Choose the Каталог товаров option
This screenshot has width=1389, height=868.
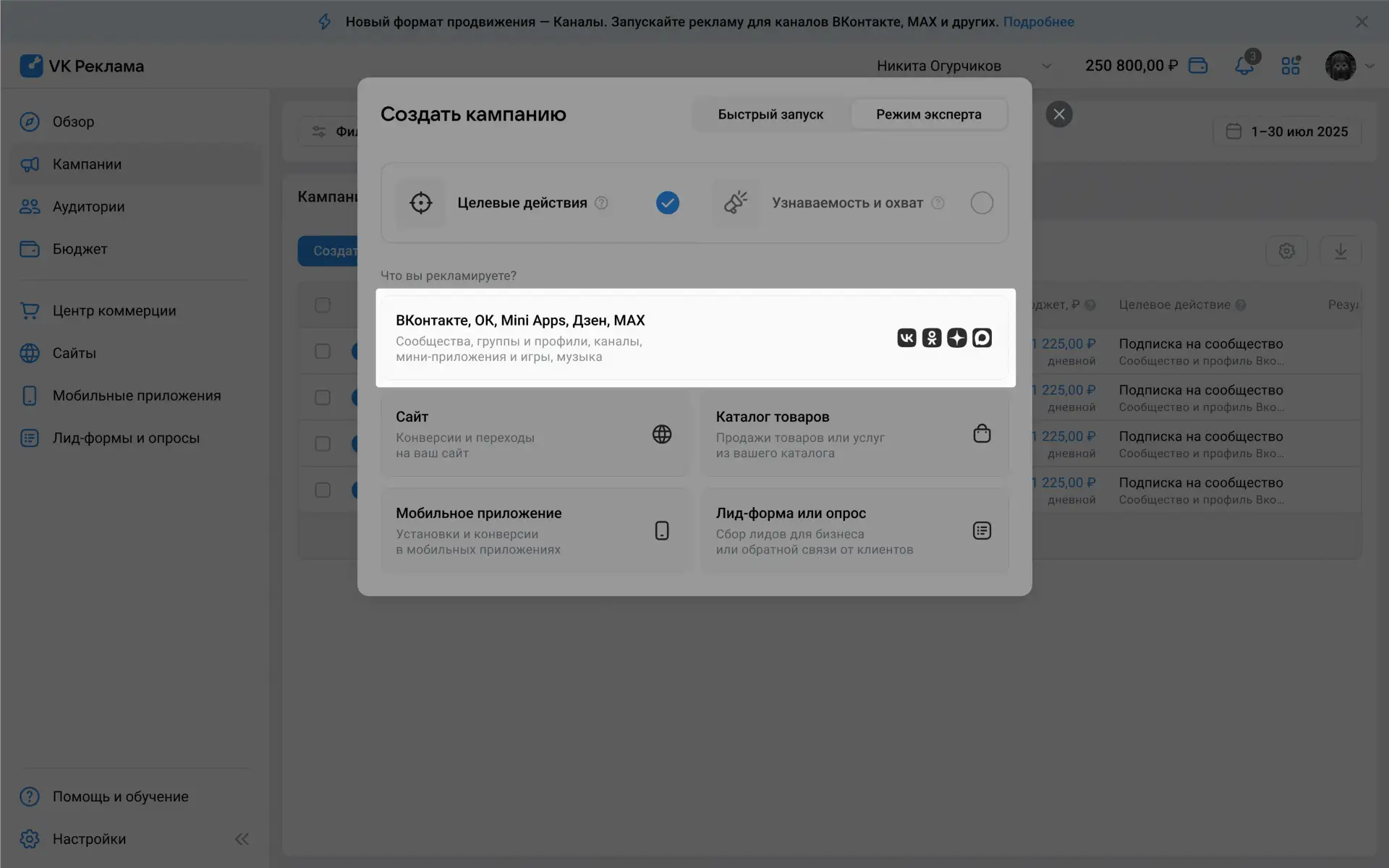(x=854, y=434)
